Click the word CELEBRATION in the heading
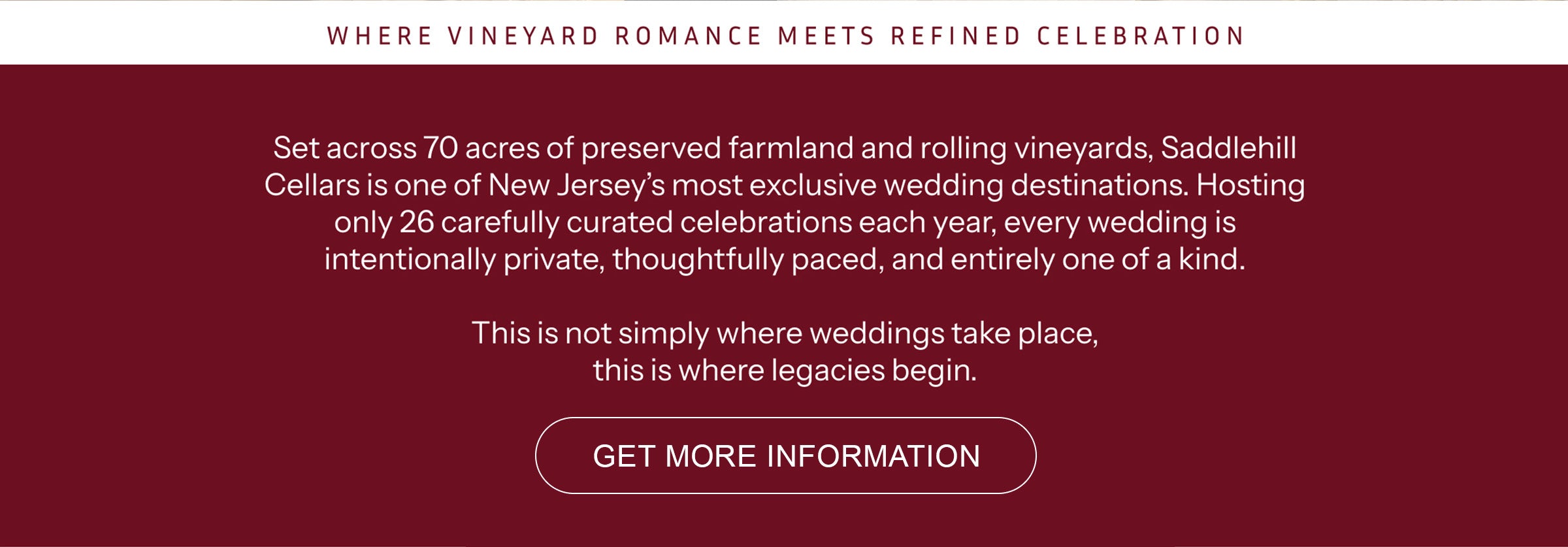 [1141, 36]
